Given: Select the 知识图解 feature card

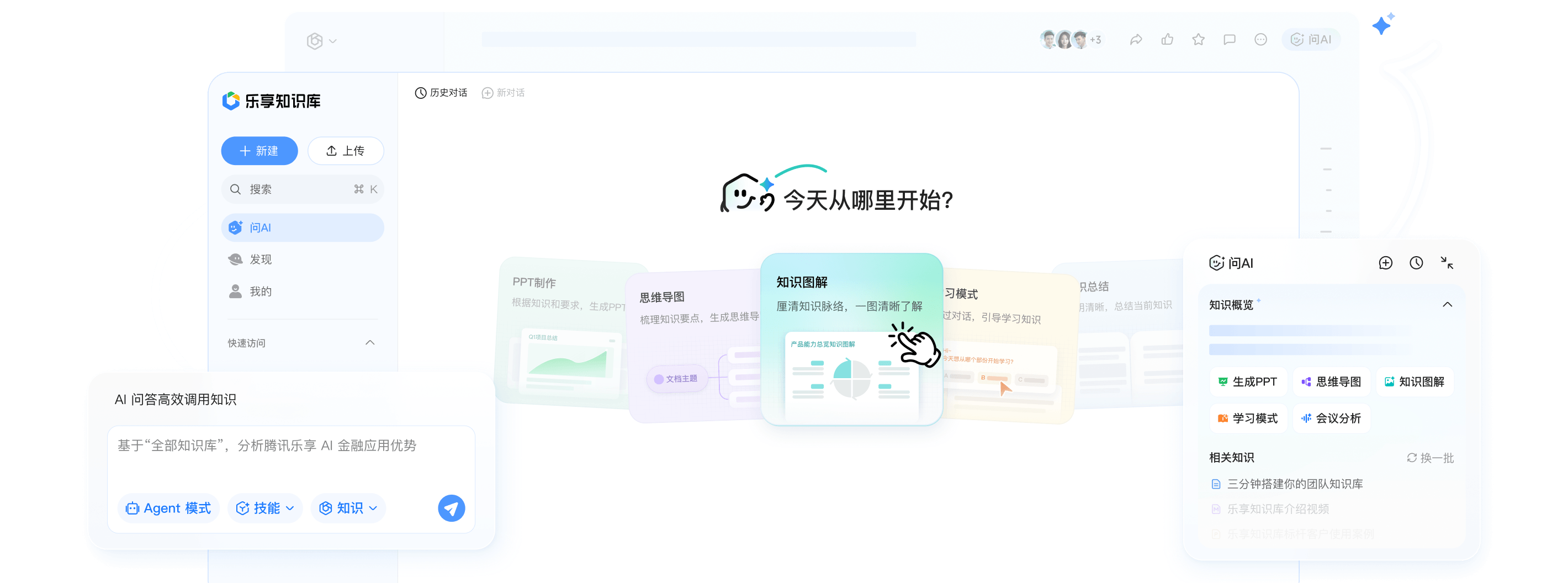Looking at the screenshot, I should click(x=851, y=338).
